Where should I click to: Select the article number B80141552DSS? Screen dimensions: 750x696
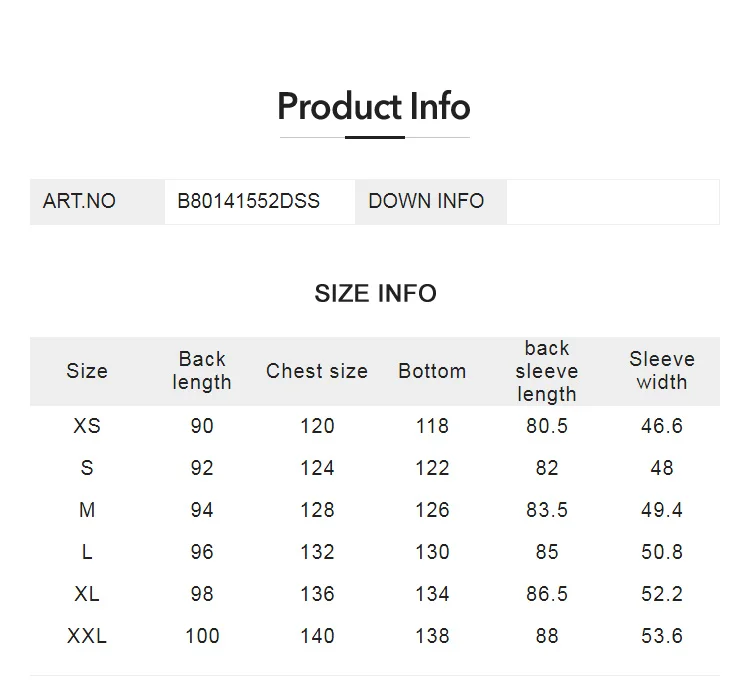(x=248, y=201)
